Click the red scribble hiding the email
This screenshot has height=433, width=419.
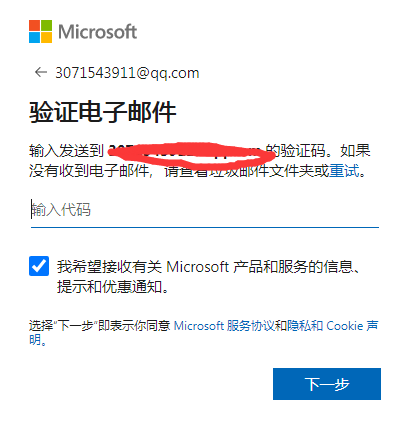(x=191, y=154)
